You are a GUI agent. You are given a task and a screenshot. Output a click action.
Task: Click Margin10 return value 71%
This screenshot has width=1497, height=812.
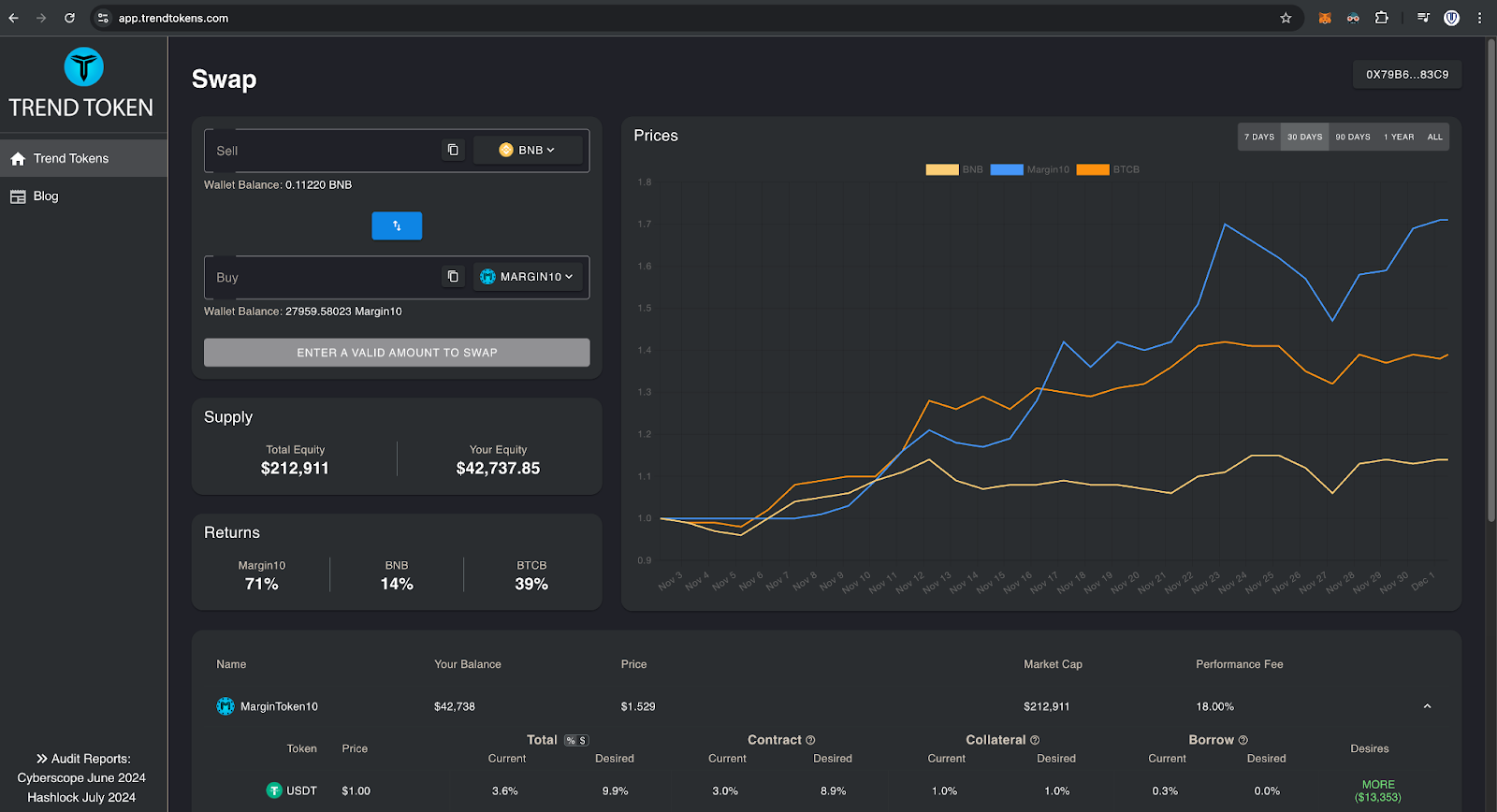(261, 584)
